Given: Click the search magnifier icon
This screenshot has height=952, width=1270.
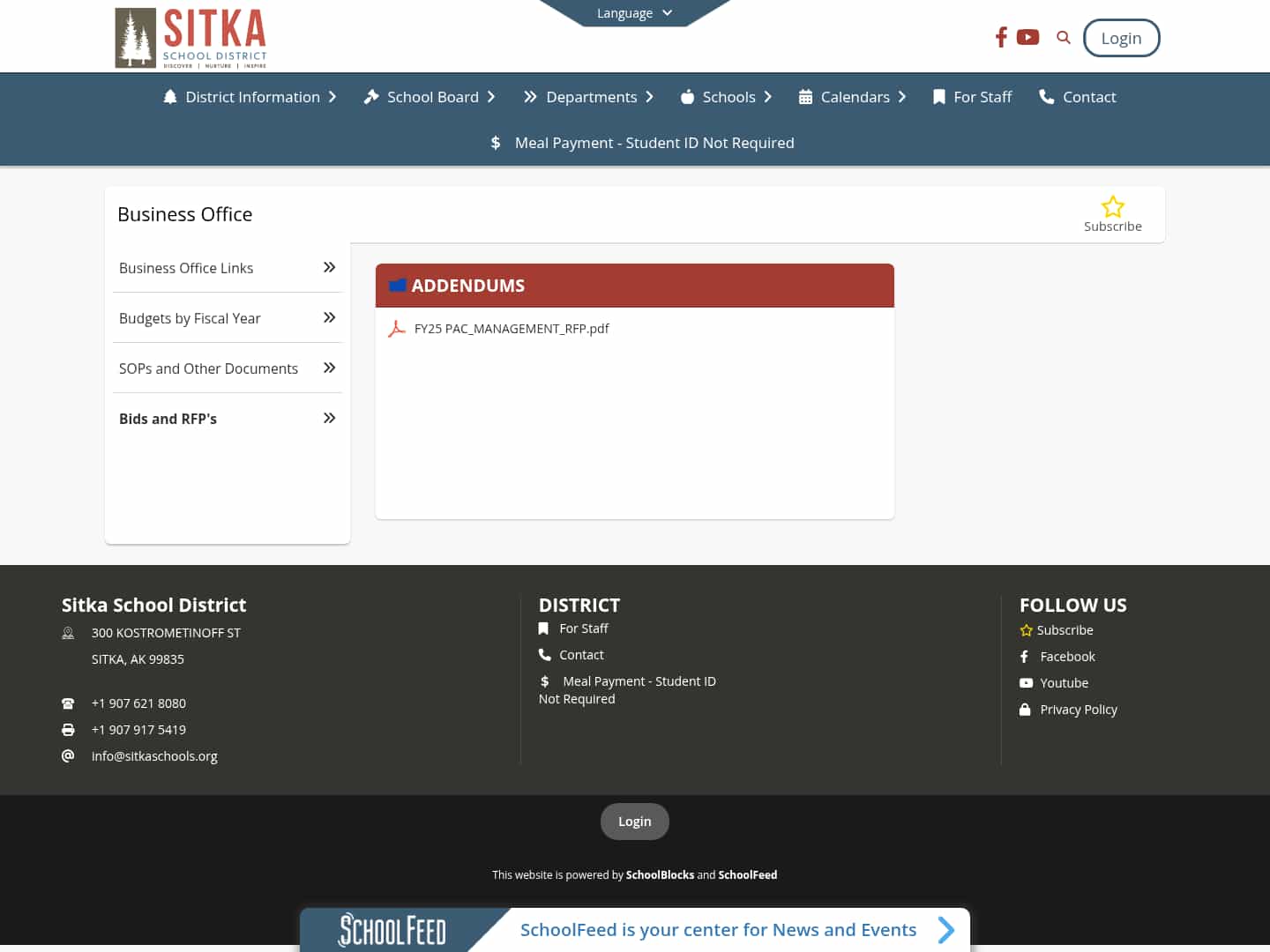Looking at the screenshot, I should 1063,37.
